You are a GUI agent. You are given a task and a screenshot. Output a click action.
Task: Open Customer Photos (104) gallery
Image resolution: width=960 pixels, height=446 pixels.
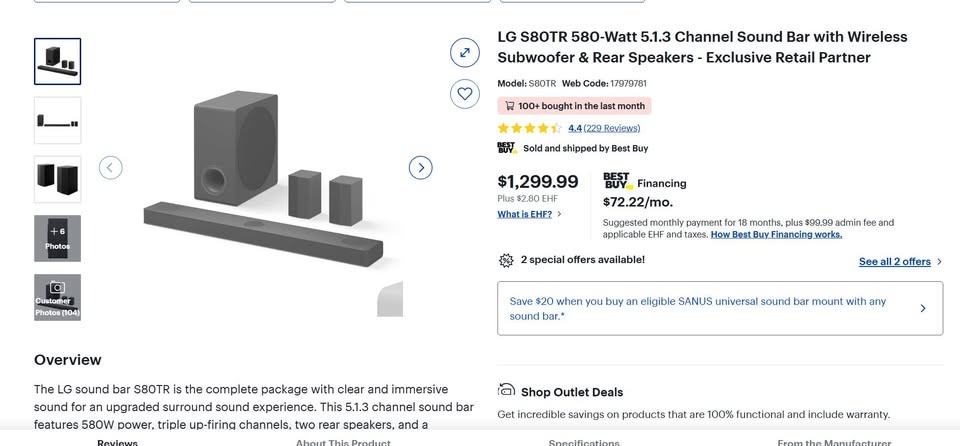pos(57,297)
